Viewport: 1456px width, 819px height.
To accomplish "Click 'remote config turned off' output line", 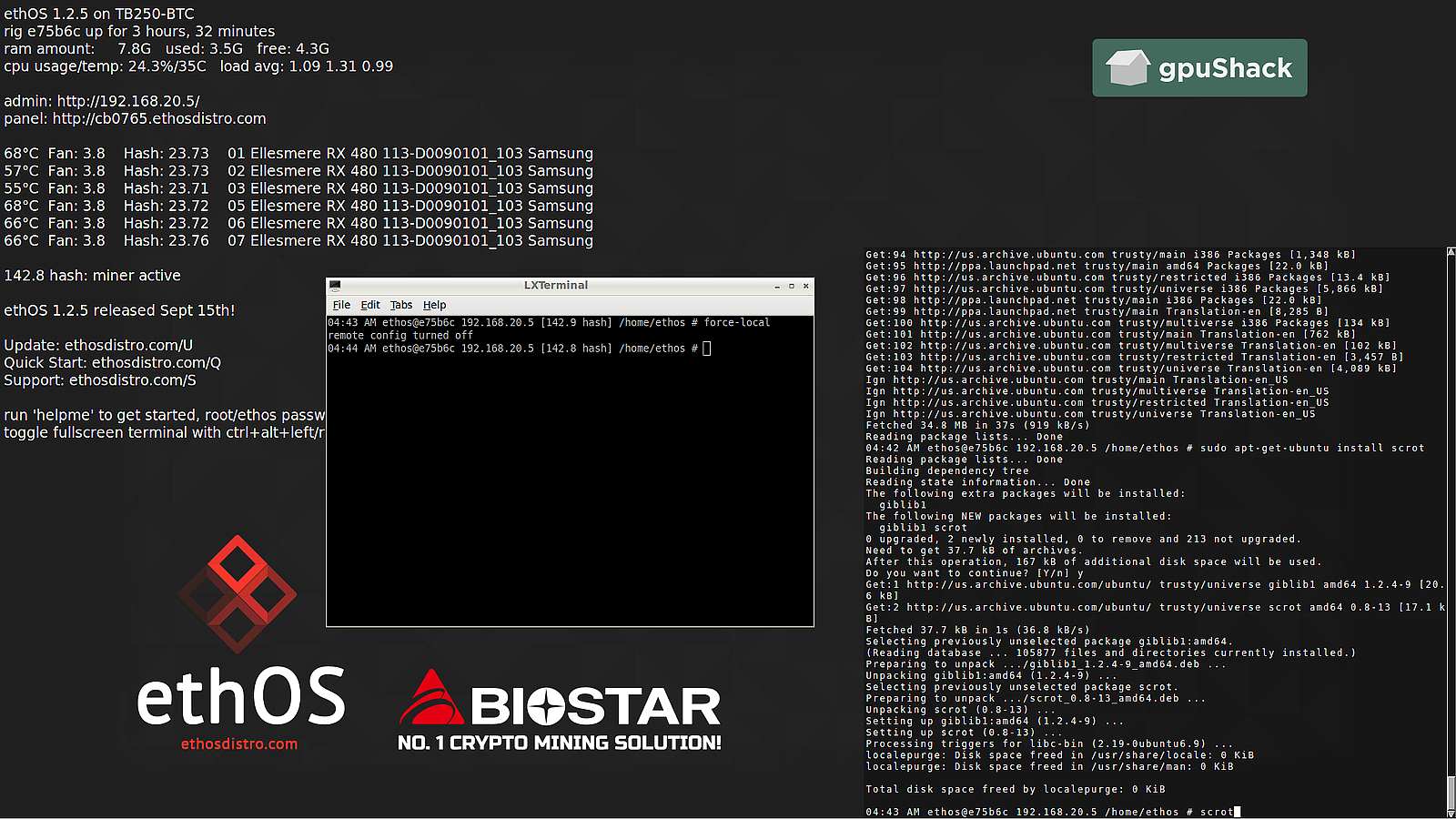I will pos(400,336).
